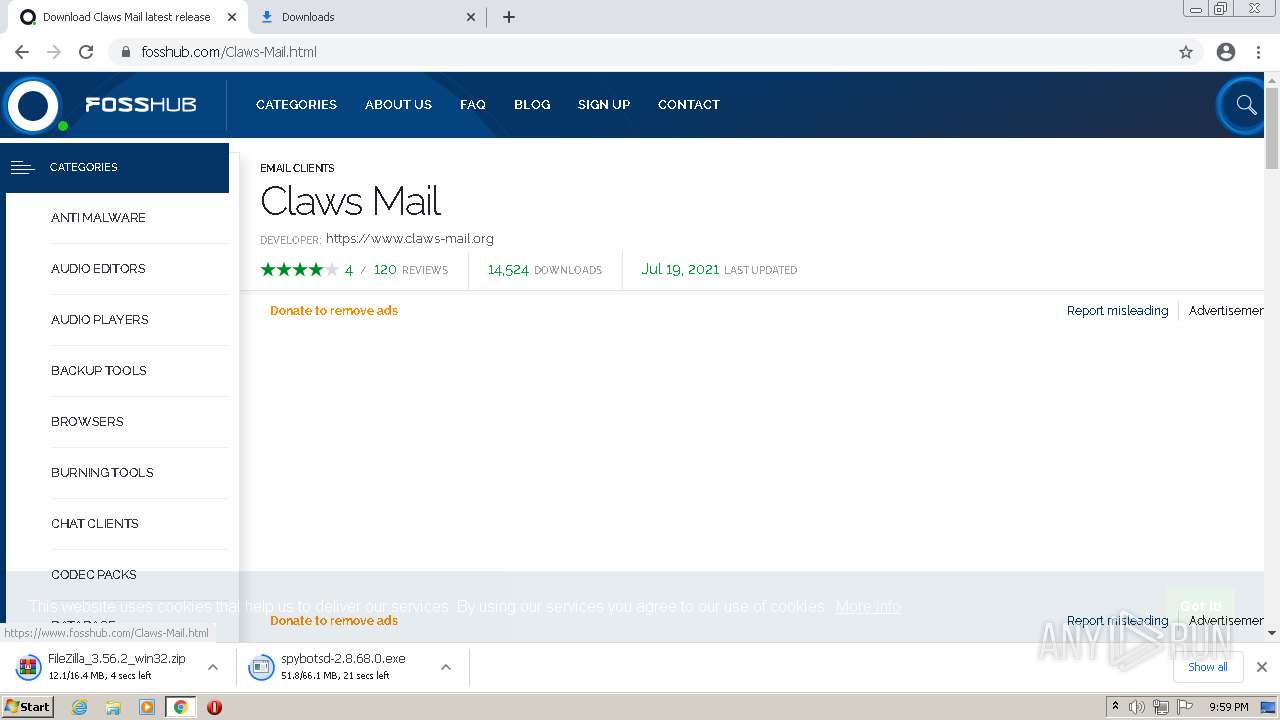1280x720 pixels.
Task: Open the CHAT CLIENTS category
Action: coord(95,523)
